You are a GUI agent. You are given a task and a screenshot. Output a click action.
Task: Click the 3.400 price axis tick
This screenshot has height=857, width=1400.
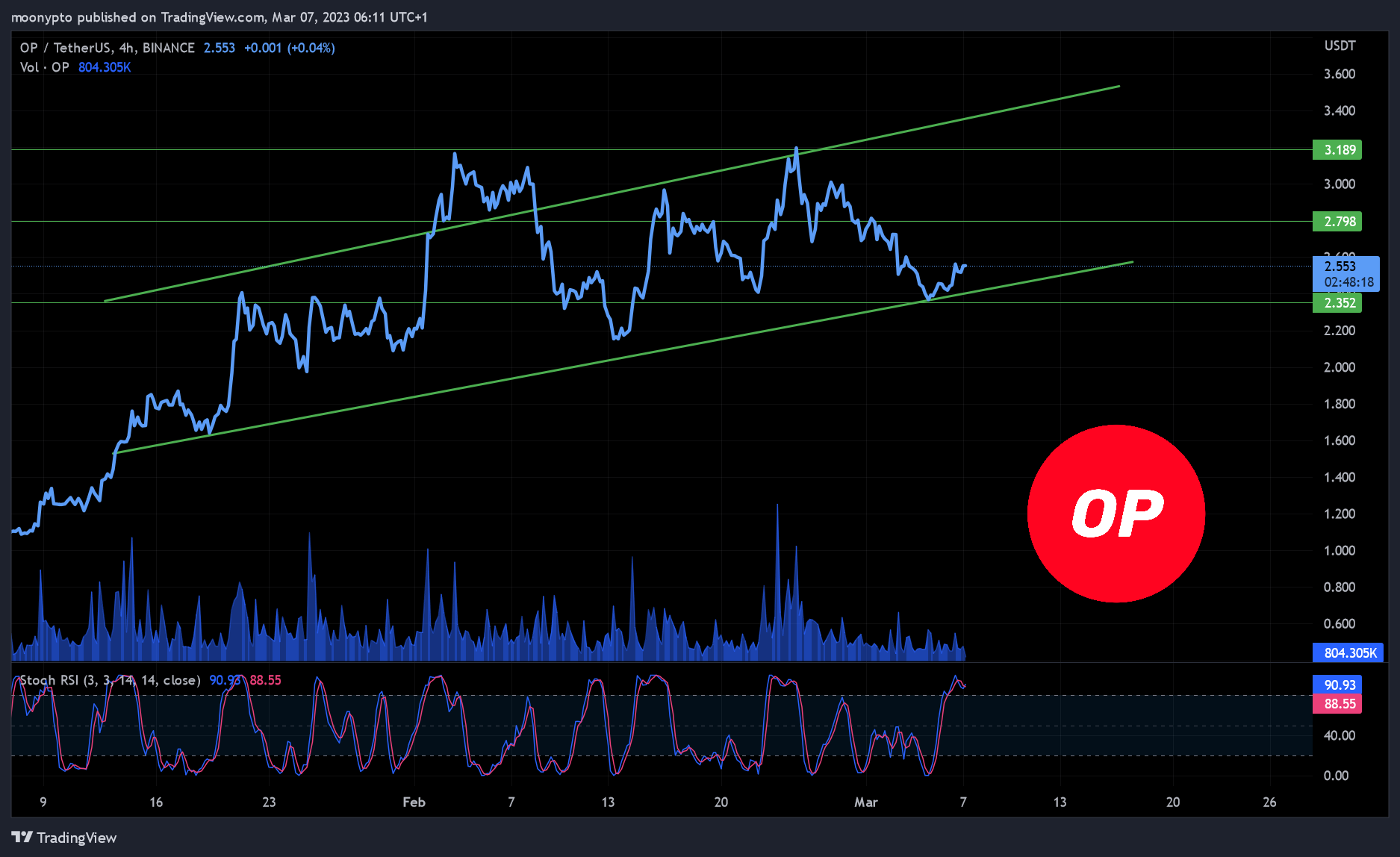(1340, 110)
